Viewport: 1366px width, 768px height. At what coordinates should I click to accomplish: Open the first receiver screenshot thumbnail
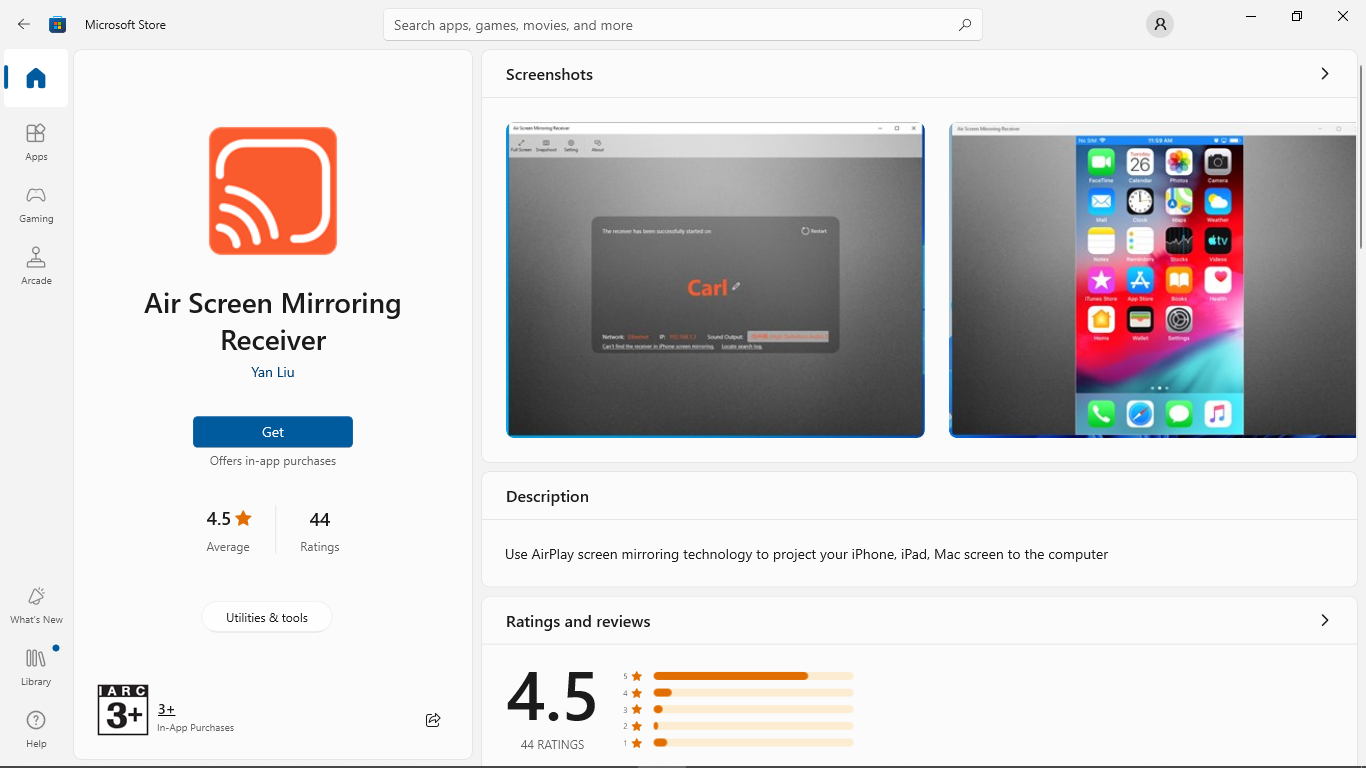[715, 280]
